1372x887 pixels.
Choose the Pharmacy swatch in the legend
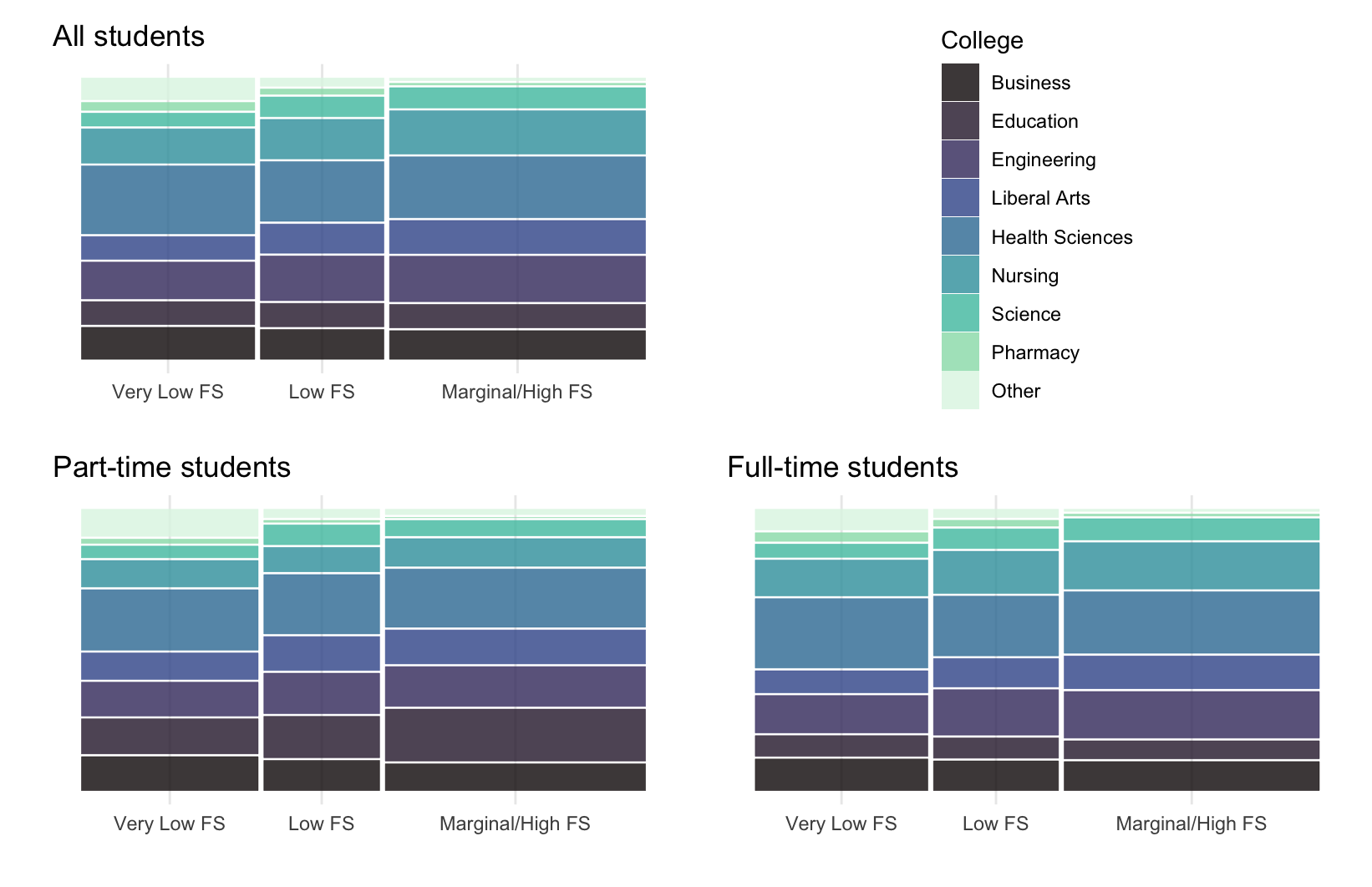(x=960, y=352)
